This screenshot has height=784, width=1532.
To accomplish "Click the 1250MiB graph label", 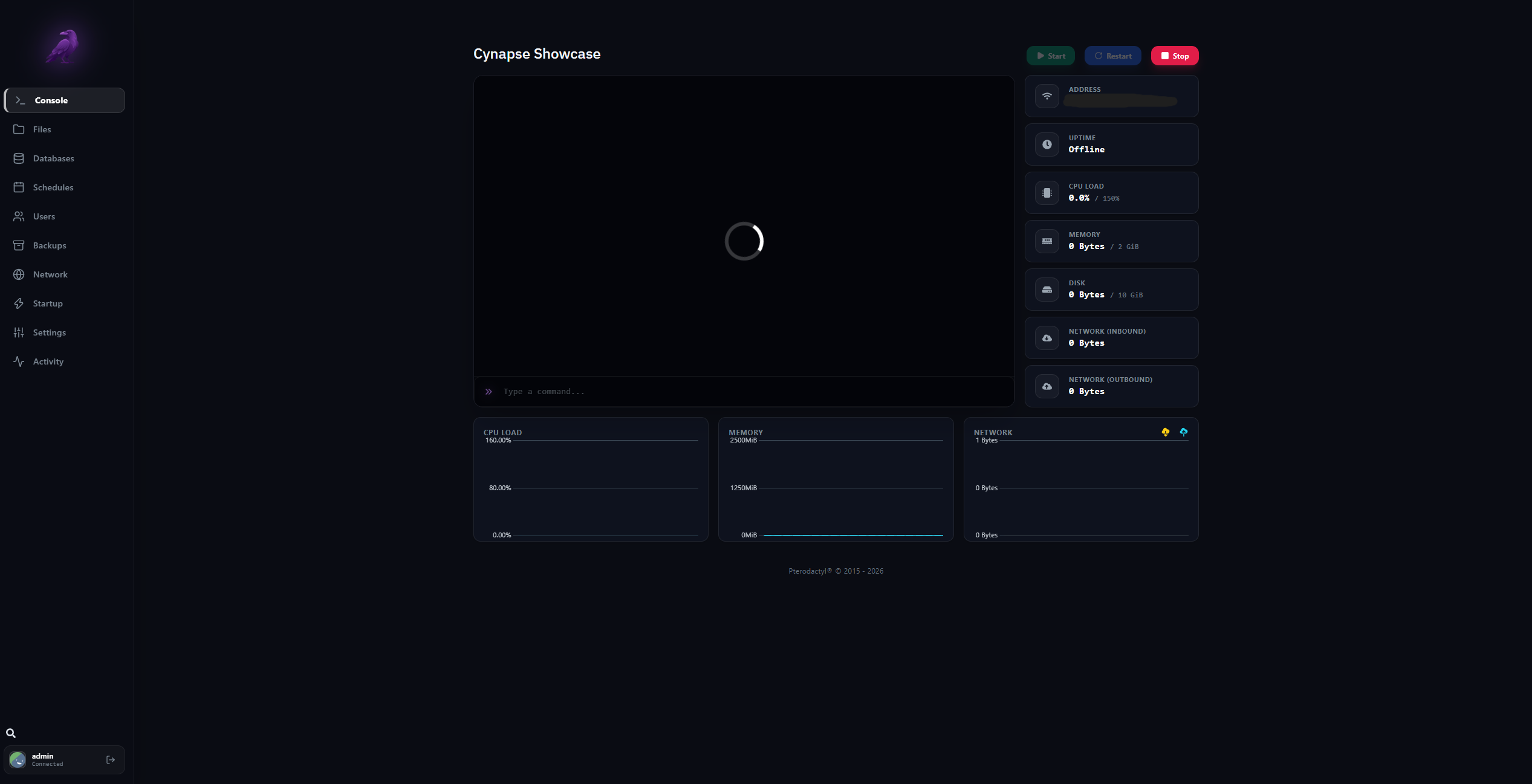I will [x=743, y=488].
